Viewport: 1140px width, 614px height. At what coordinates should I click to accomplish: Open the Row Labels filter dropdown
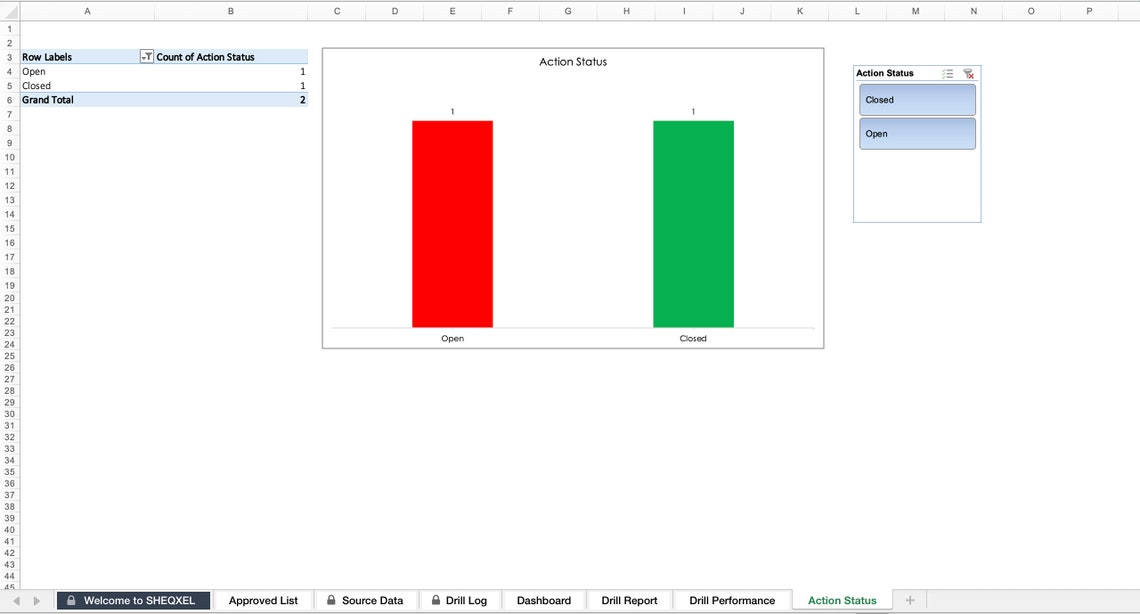(x=145, y=57)
